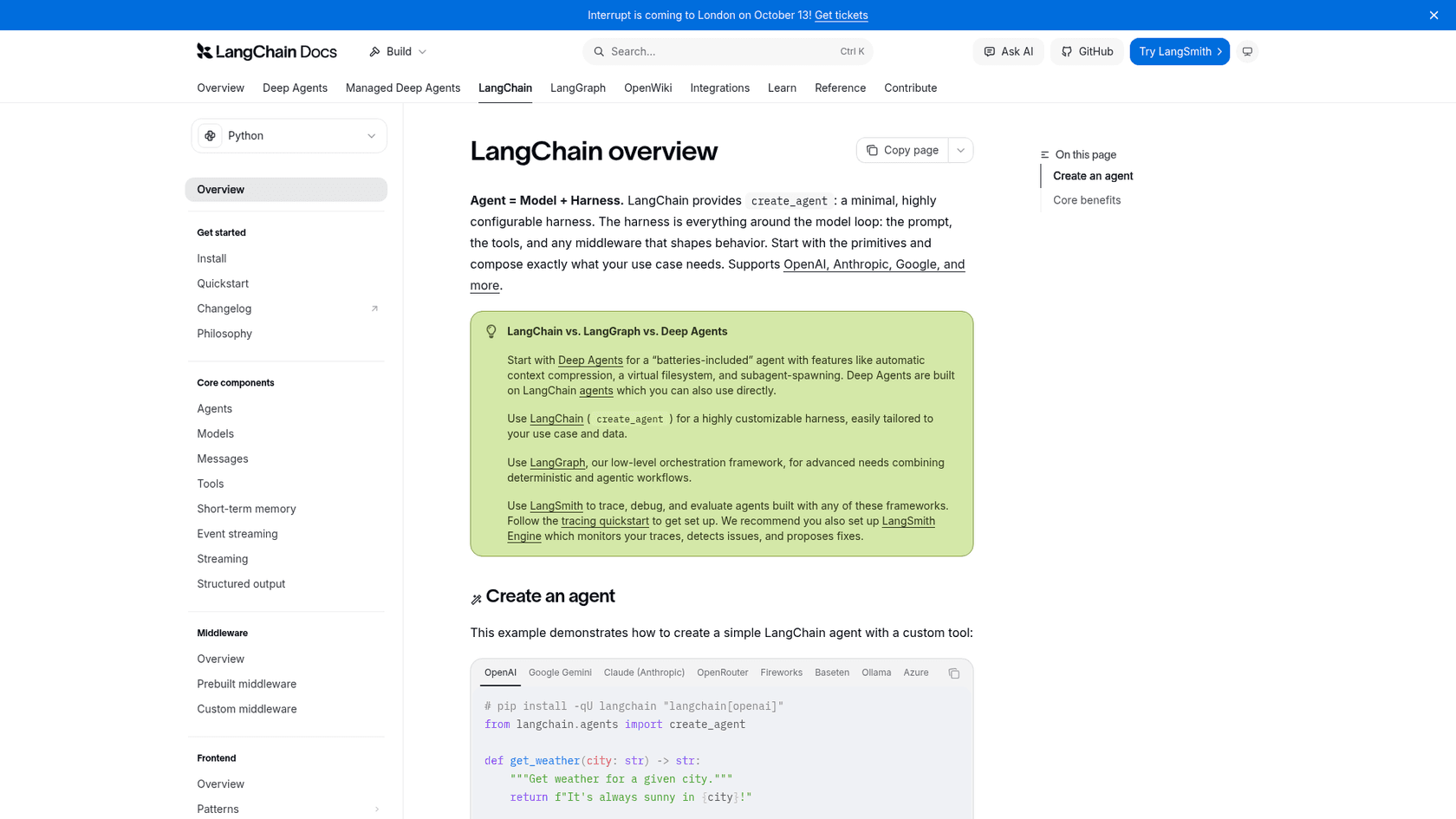Open the Deep Agents link in callout
The height and width of the screenshot is (819, 1456).
pyautogui.click(x=590, y=361)
